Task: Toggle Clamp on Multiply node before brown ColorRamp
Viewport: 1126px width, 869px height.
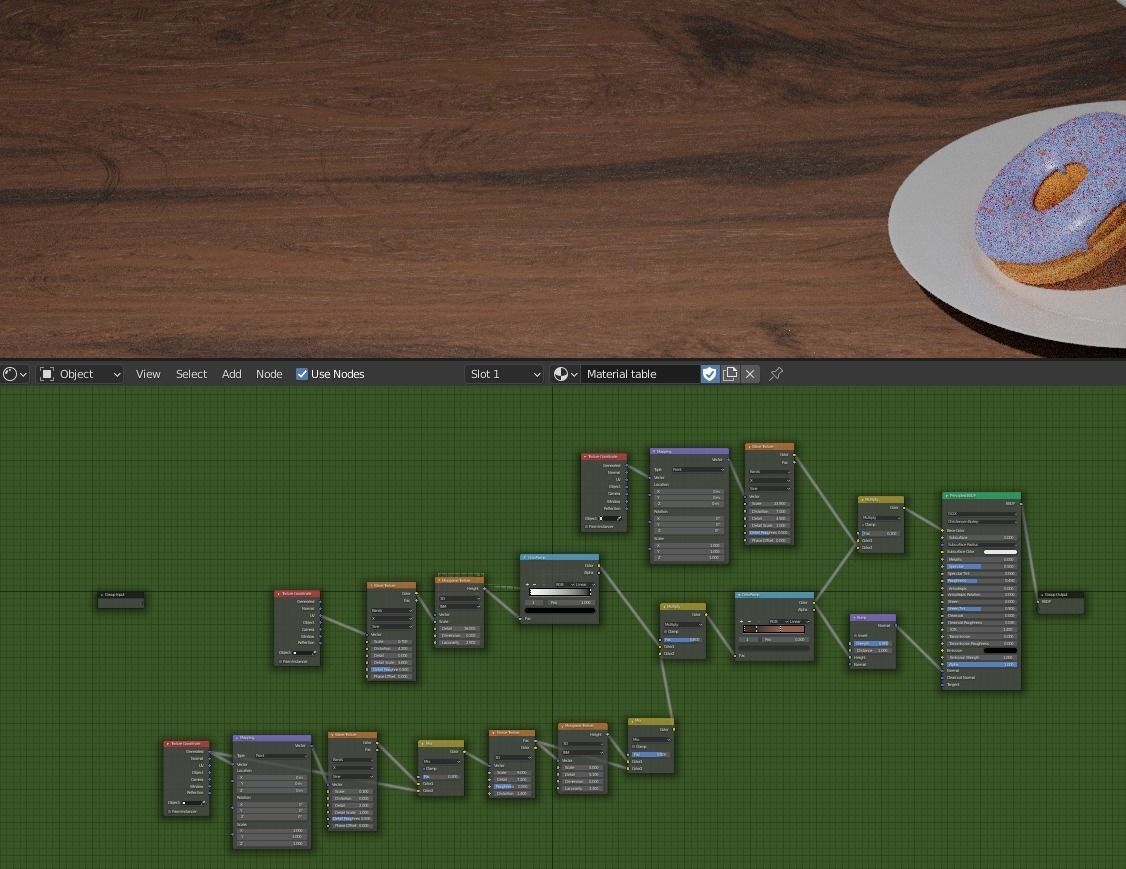Action: [x=666, y=632]
